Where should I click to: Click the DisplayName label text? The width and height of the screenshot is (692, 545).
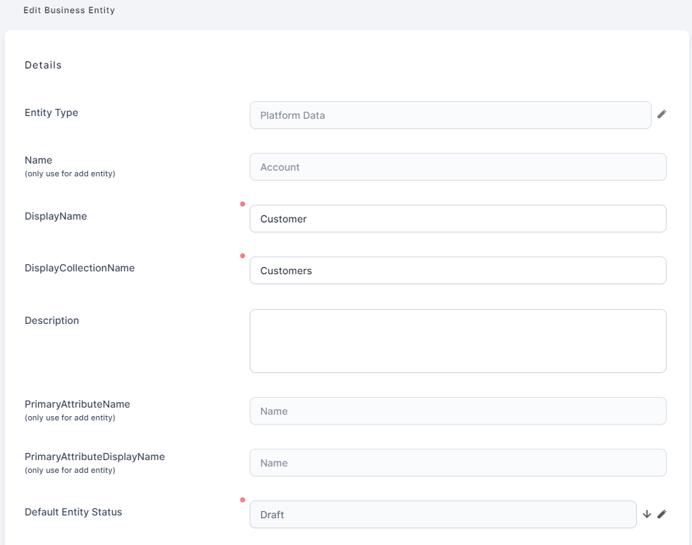pos(55,216)
